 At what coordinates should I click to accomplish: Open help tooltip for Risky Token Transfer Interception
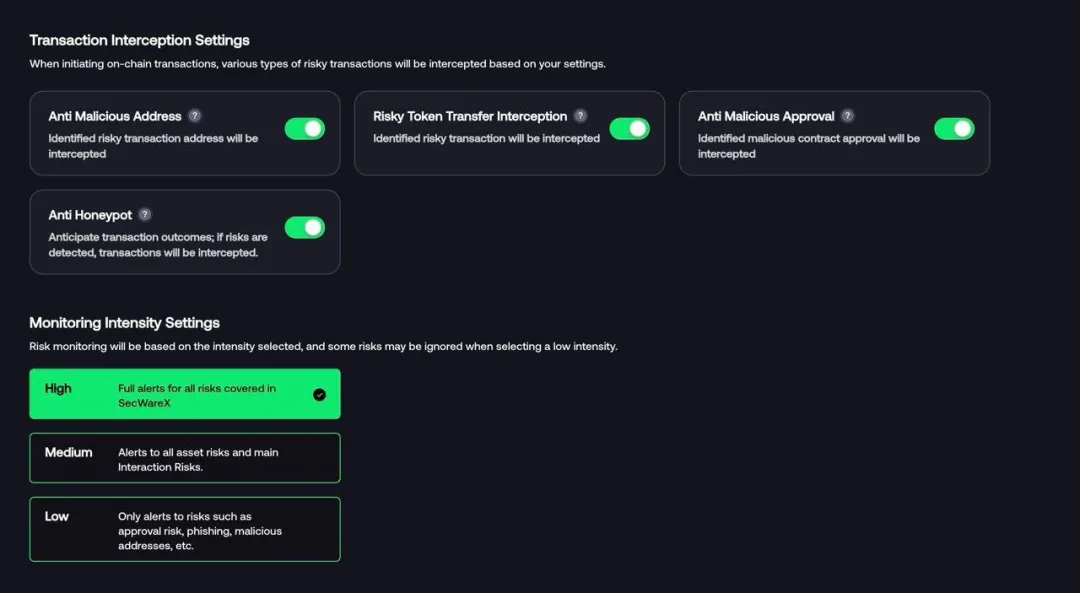point(580,116)
